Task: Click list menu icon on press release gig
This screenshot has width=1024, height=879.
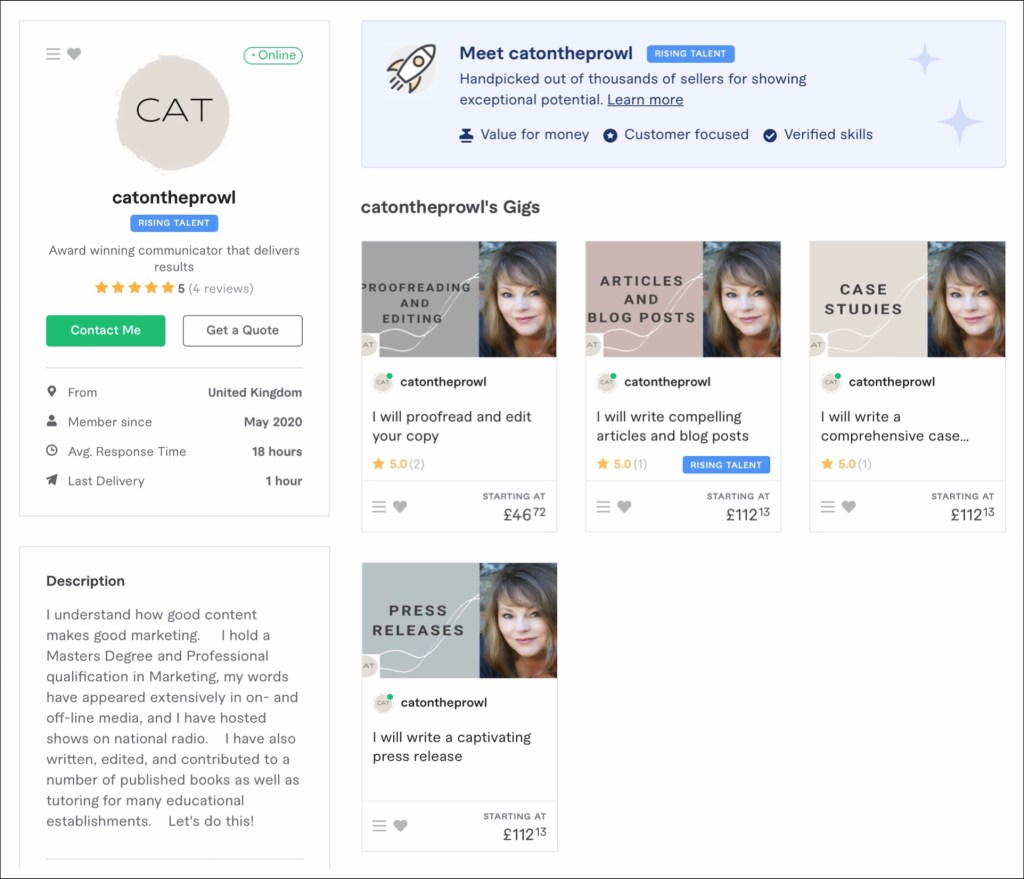Action: (x=379, y=826)
